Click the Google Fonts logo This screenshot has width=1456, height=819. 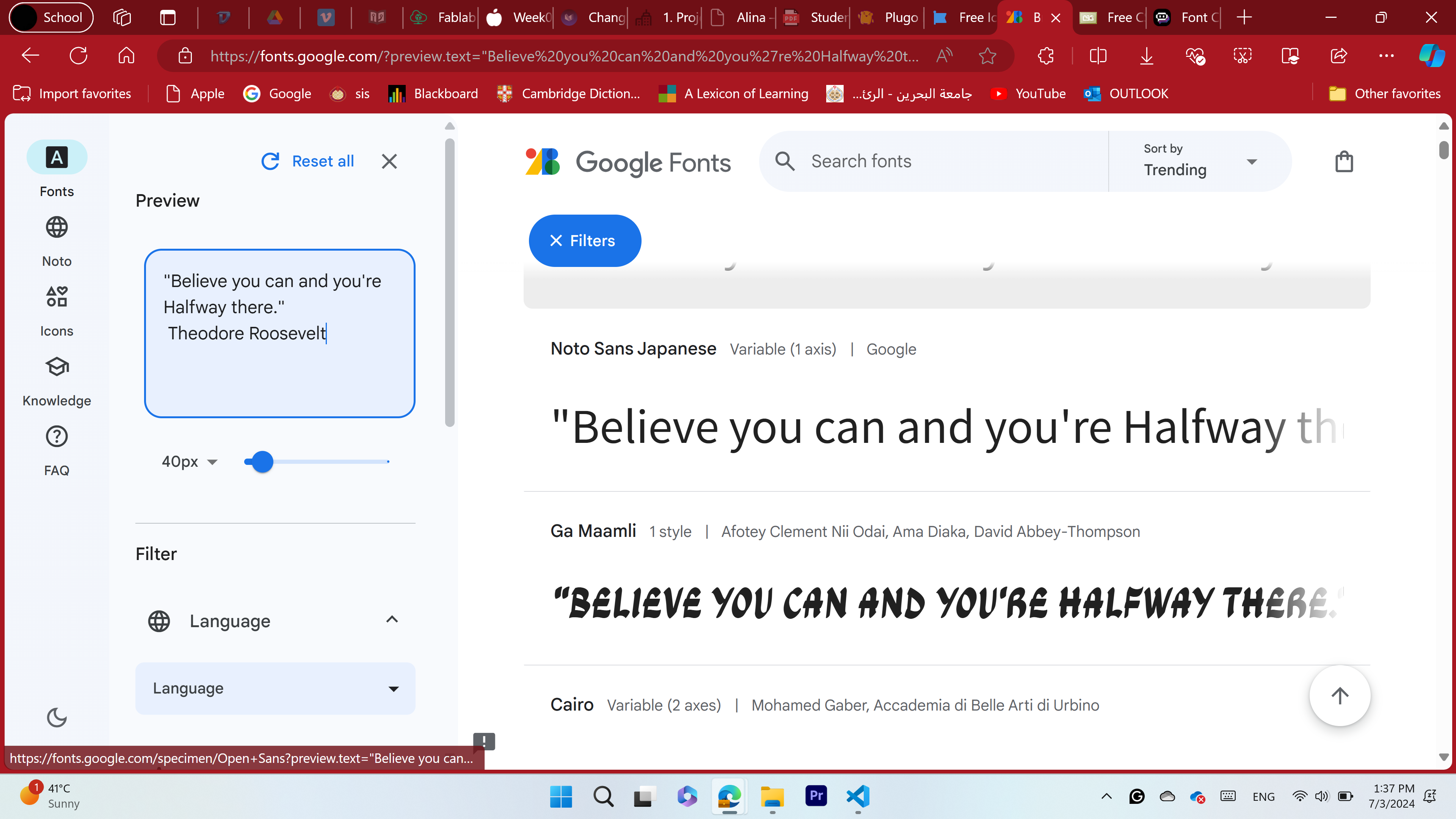coord(628,162)
